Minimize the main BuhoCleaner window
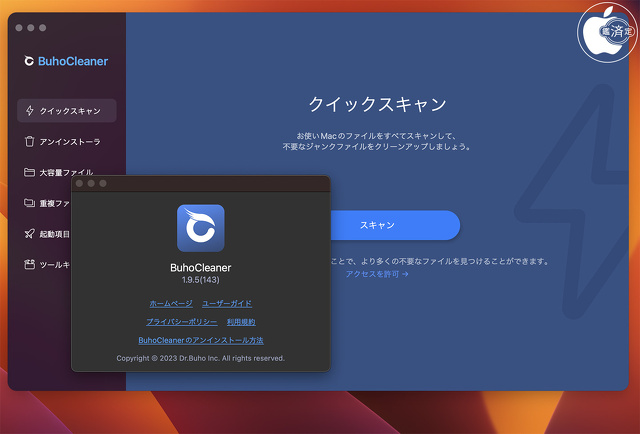 (x=31, y=28)
